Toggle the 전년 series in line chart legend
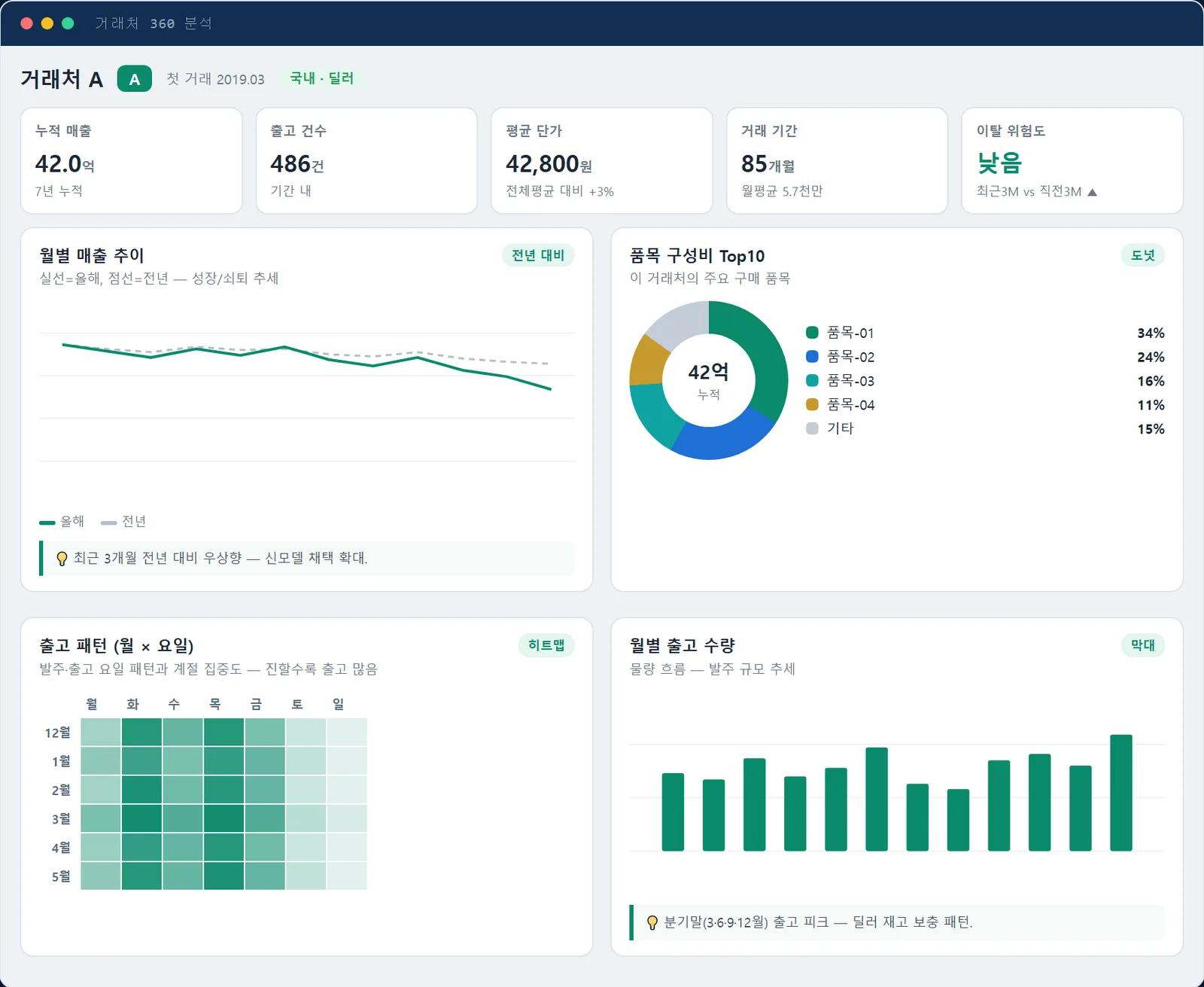Screen dimensions: 1204x987 point(123,522)
